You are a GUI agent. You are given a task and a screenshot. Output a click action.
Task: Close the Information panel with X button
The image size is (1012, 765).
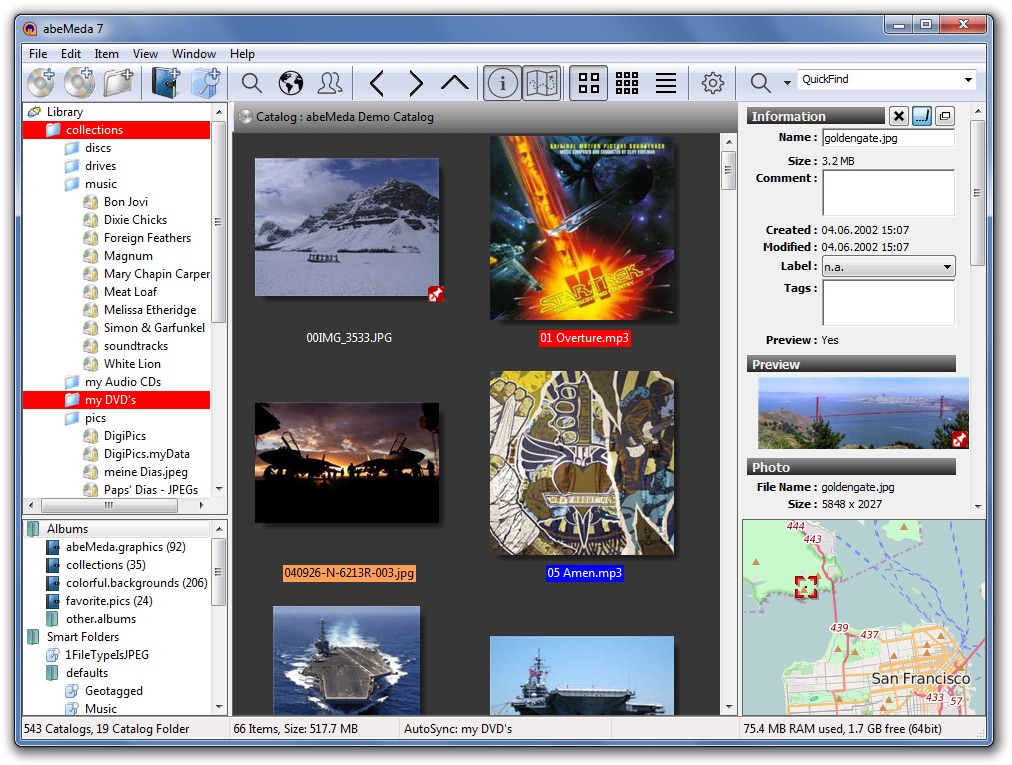898,116
